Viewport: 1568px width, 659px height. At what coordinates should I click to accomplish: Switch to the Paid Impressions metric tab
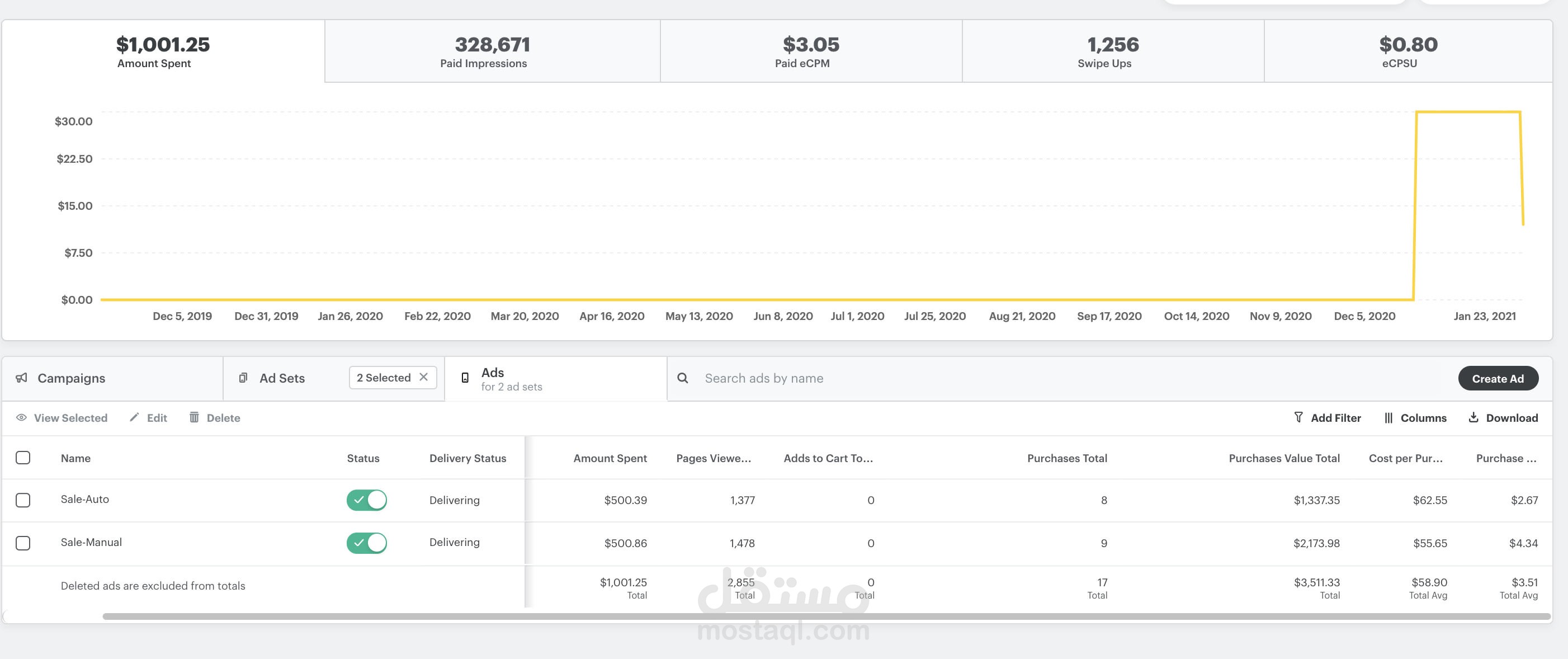click(492, 51)
